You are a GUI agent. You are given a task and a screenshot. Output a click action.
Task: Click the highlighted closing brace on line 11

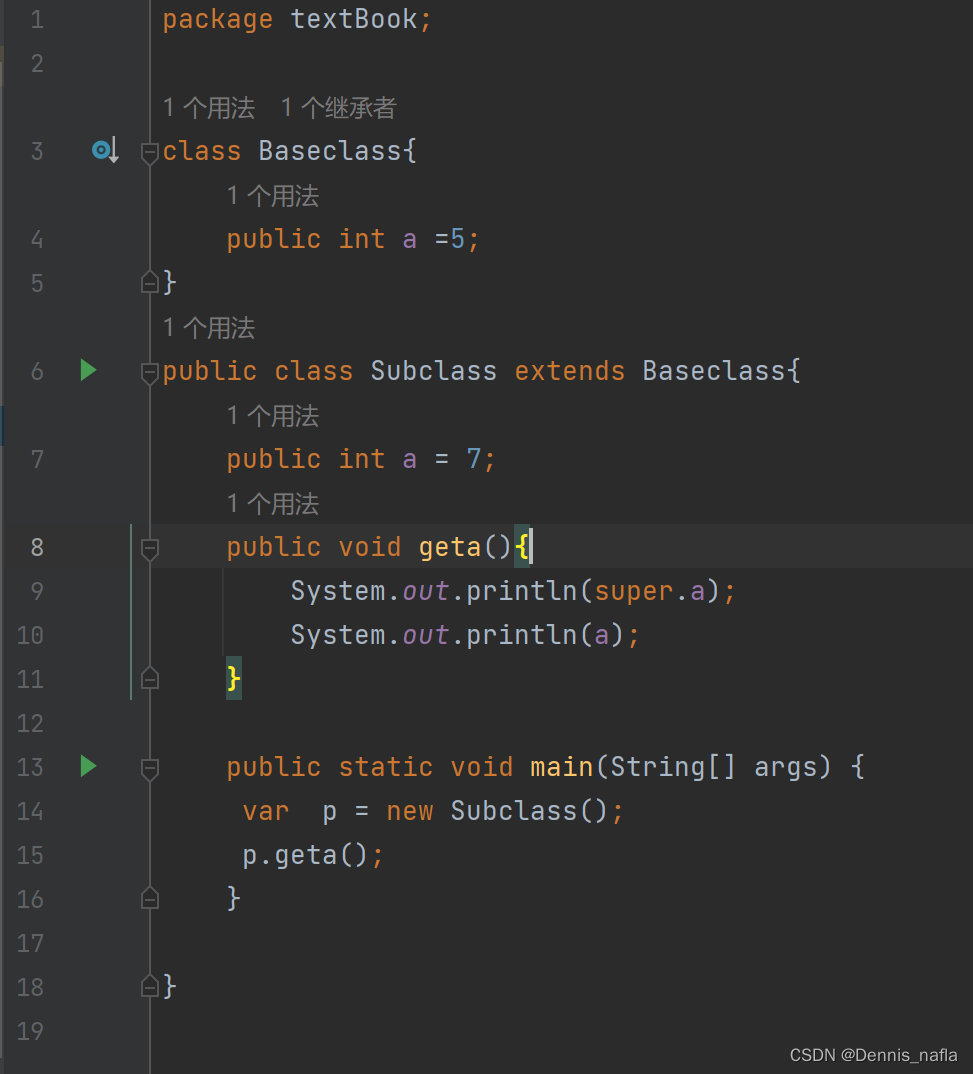[233, 679]
